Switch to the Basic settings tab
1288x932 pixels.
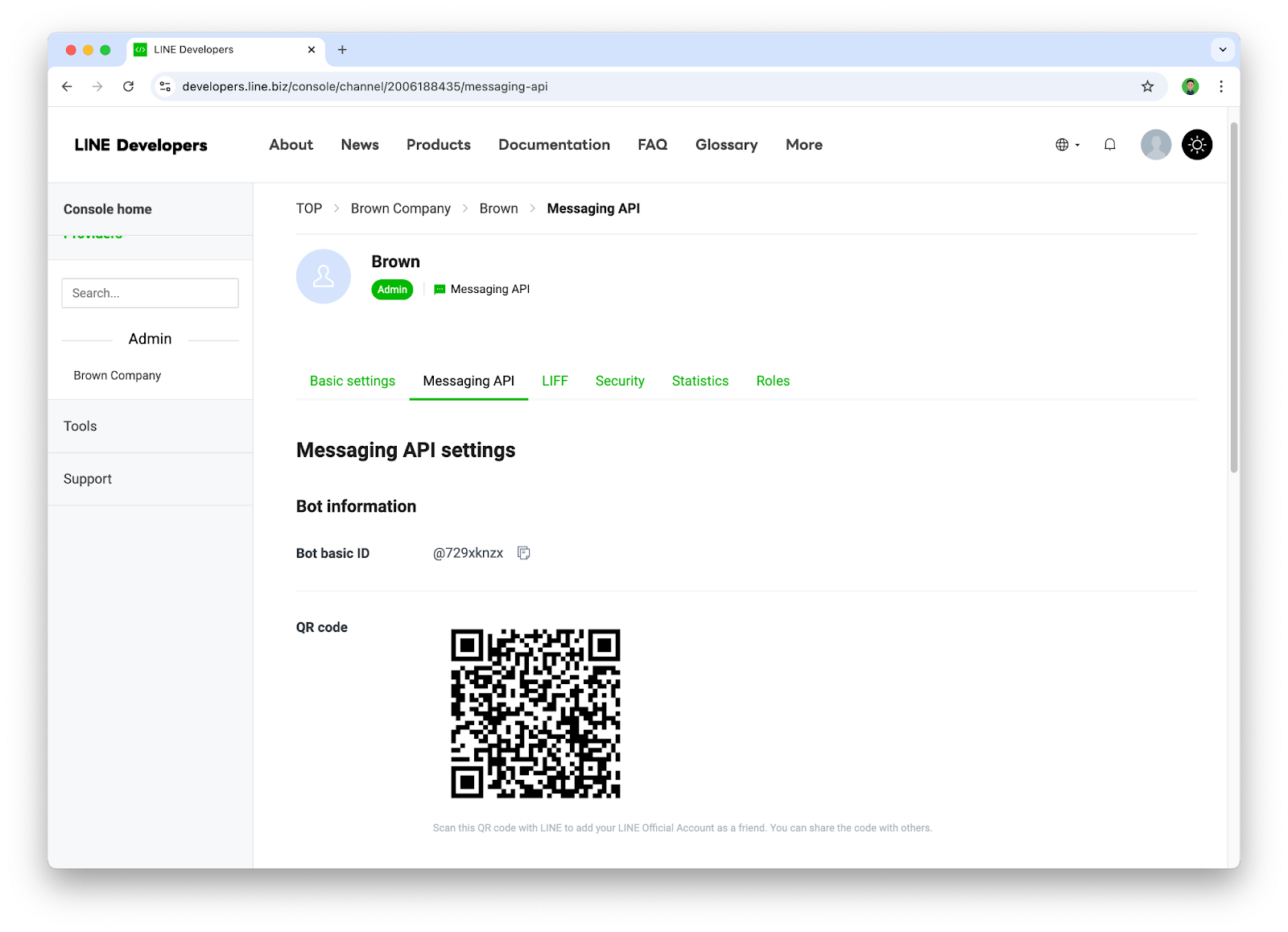[353, 381]
